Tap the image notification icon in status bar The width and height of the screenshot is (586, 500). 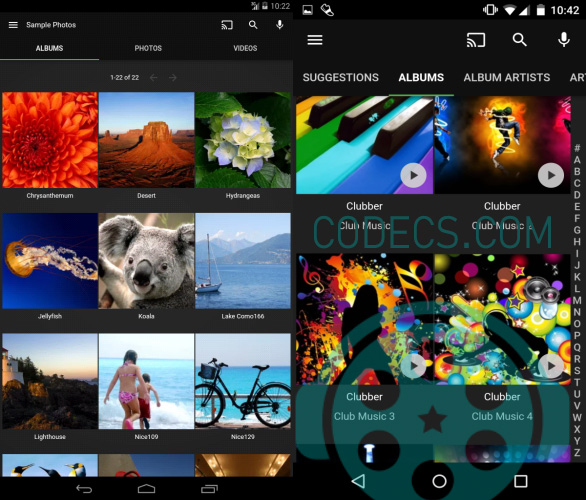308,10
